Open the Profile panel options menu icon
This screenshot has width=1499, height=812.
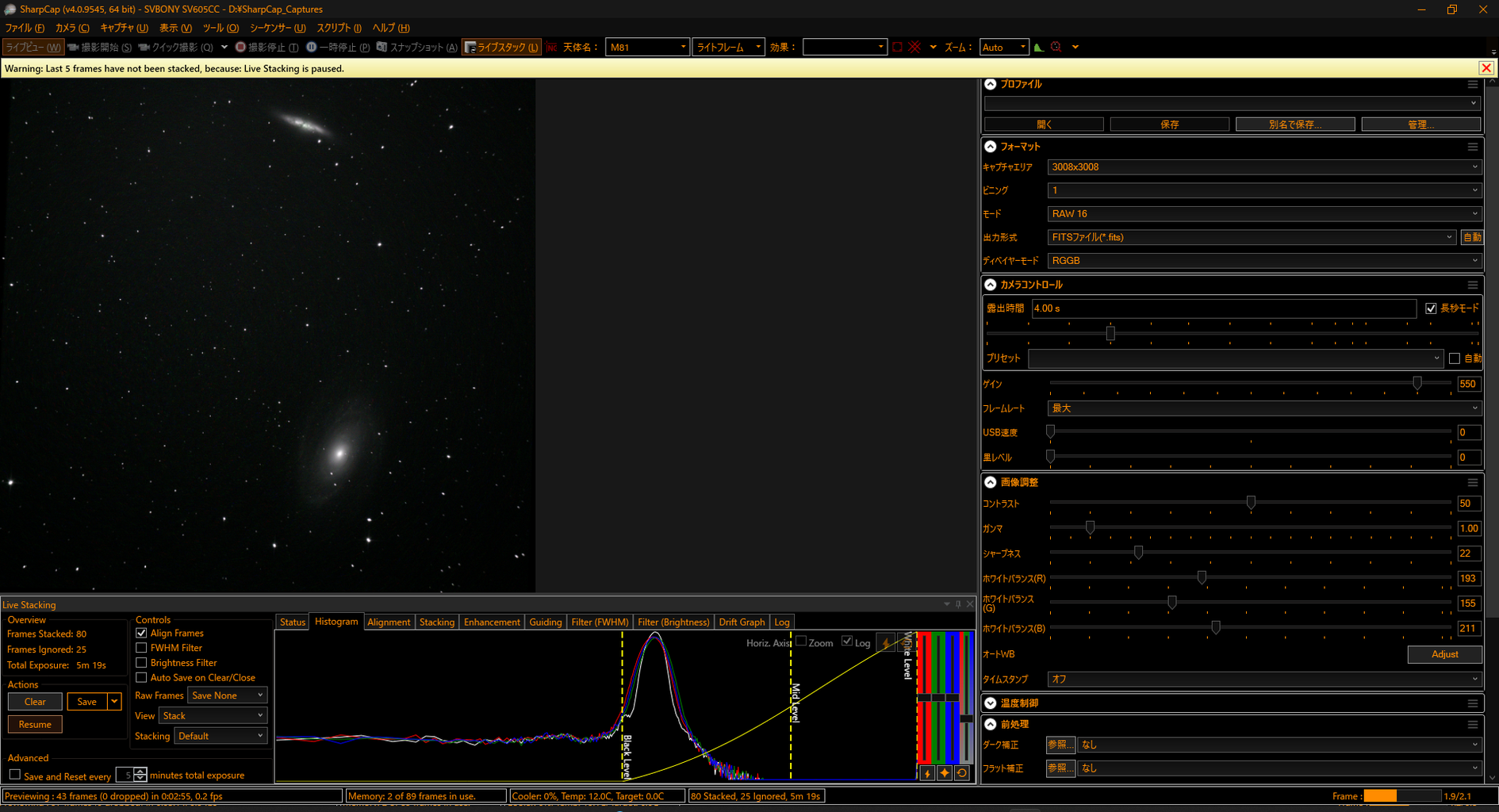tap(1473, 84)
